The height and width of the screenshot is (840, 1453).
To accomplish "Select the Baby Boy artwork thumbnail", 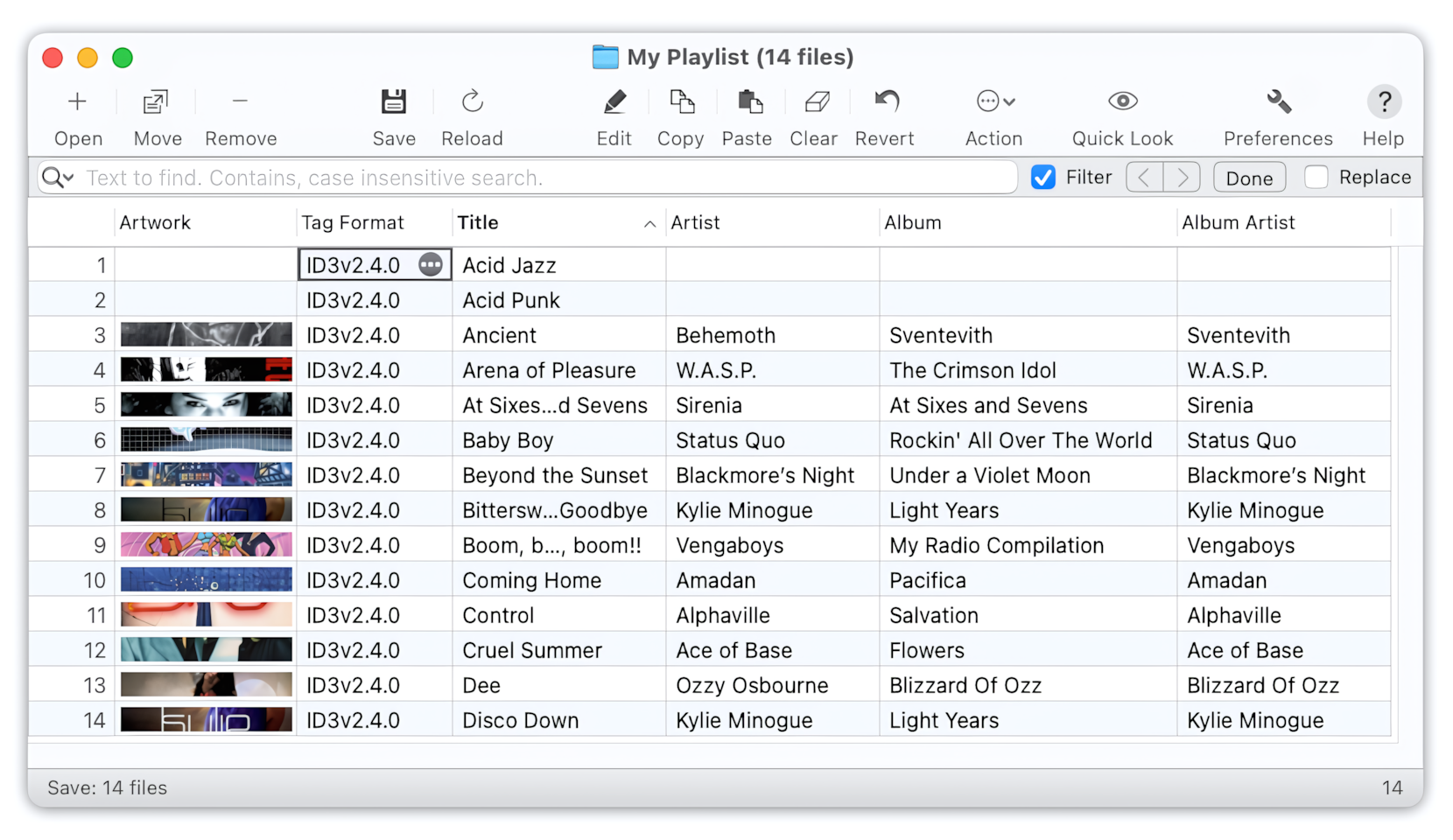I will (206, 439).
